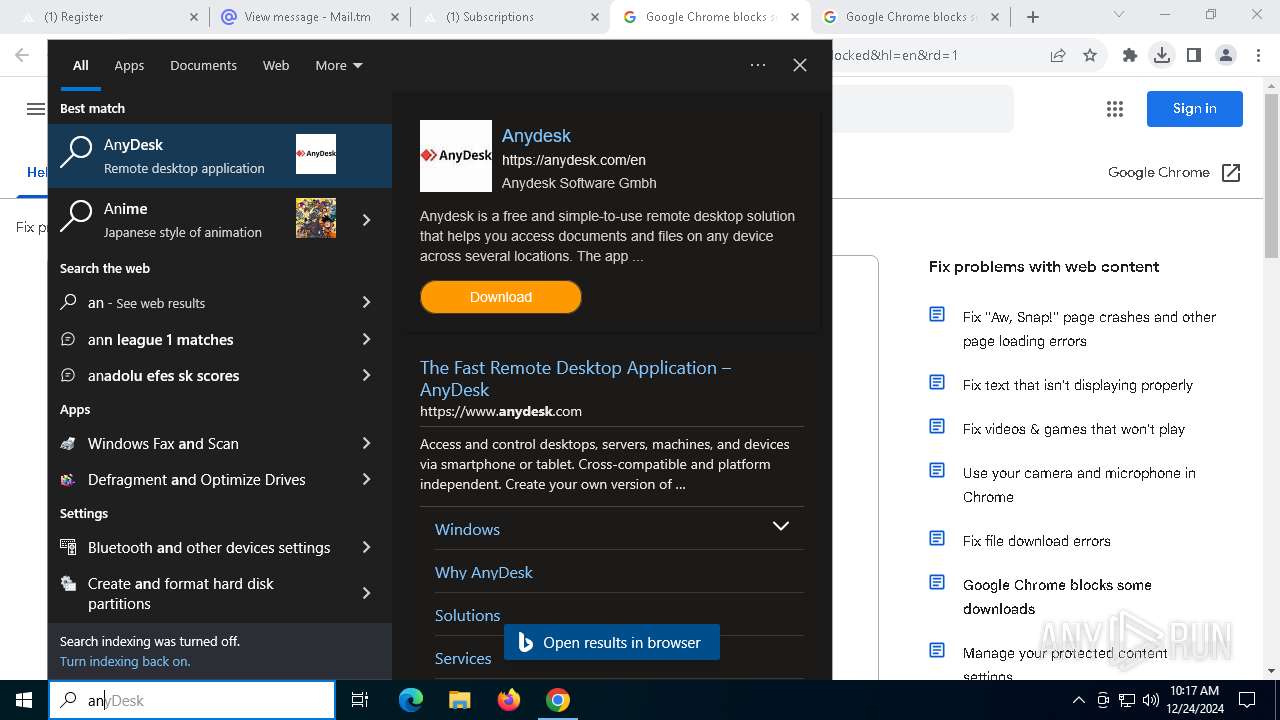This screenshot has width=1280, height=720.
Task: Switch to the Documents search tab
Action: click(x=203, y=65)
